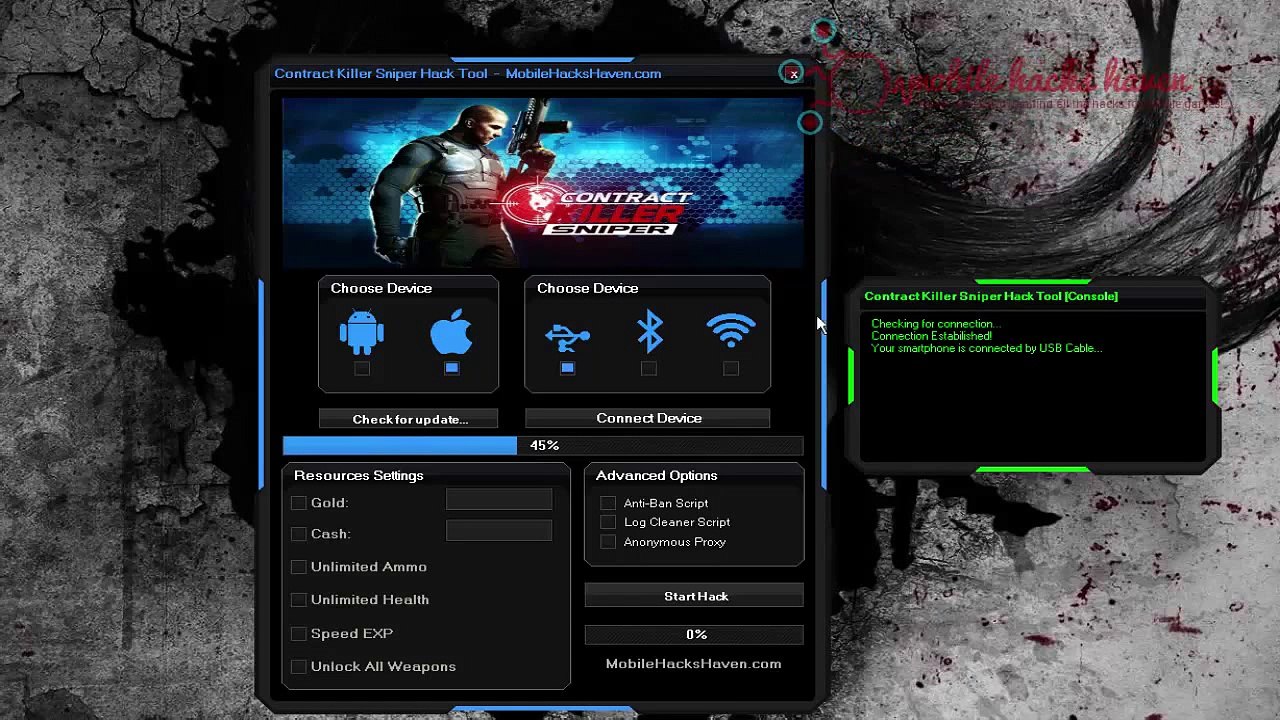Tick the checkbox under Android icon
The height and width of the screenshot is (720, 1280).
362,368
